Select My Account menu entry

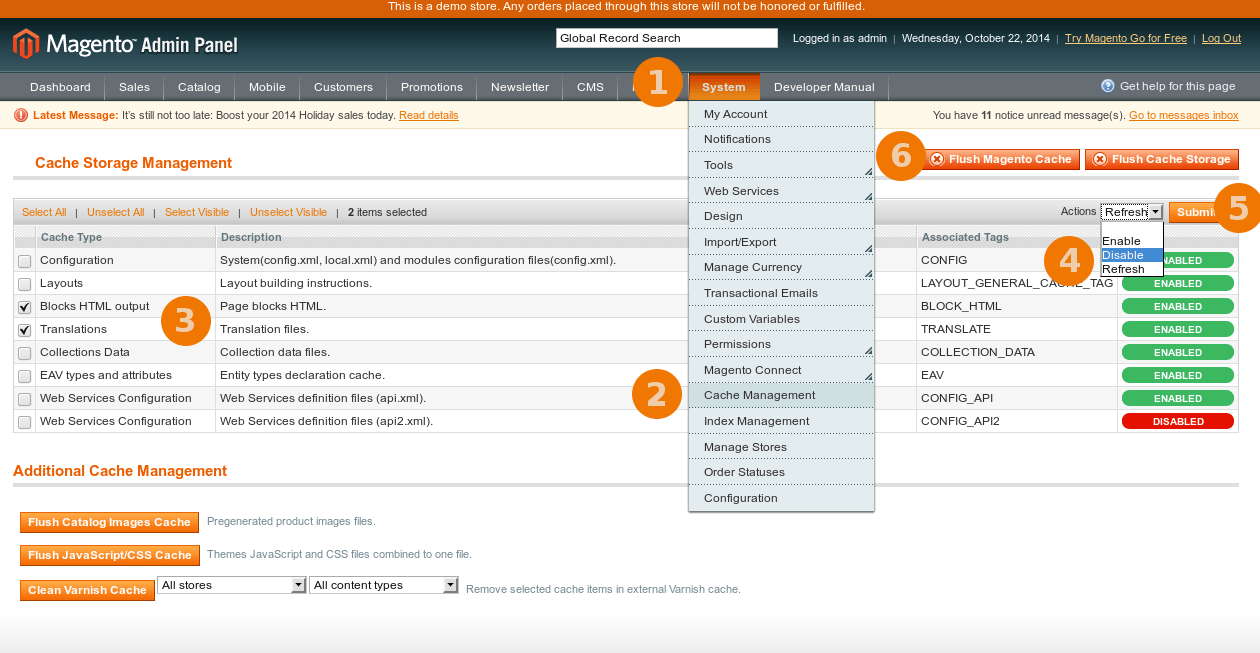(x=781, y=114)
